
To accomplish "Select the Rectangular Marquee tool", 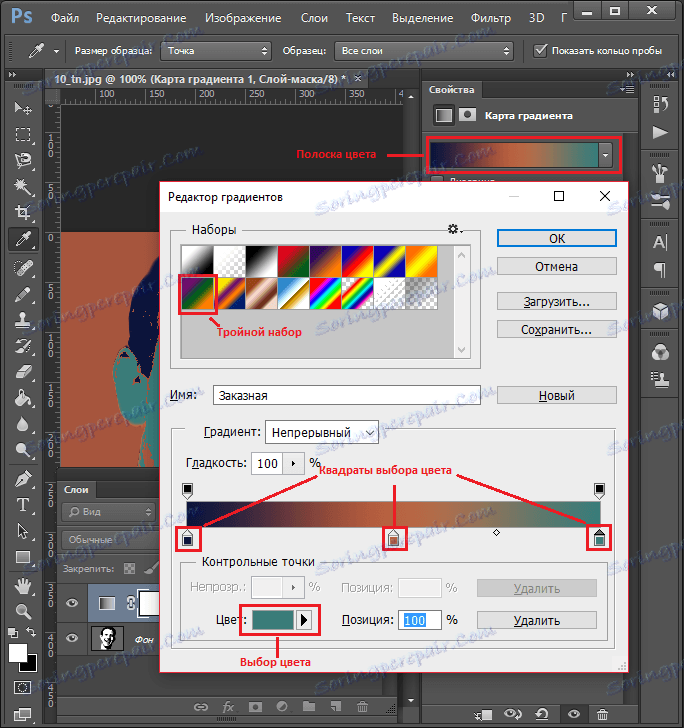I will click(23, 135).
